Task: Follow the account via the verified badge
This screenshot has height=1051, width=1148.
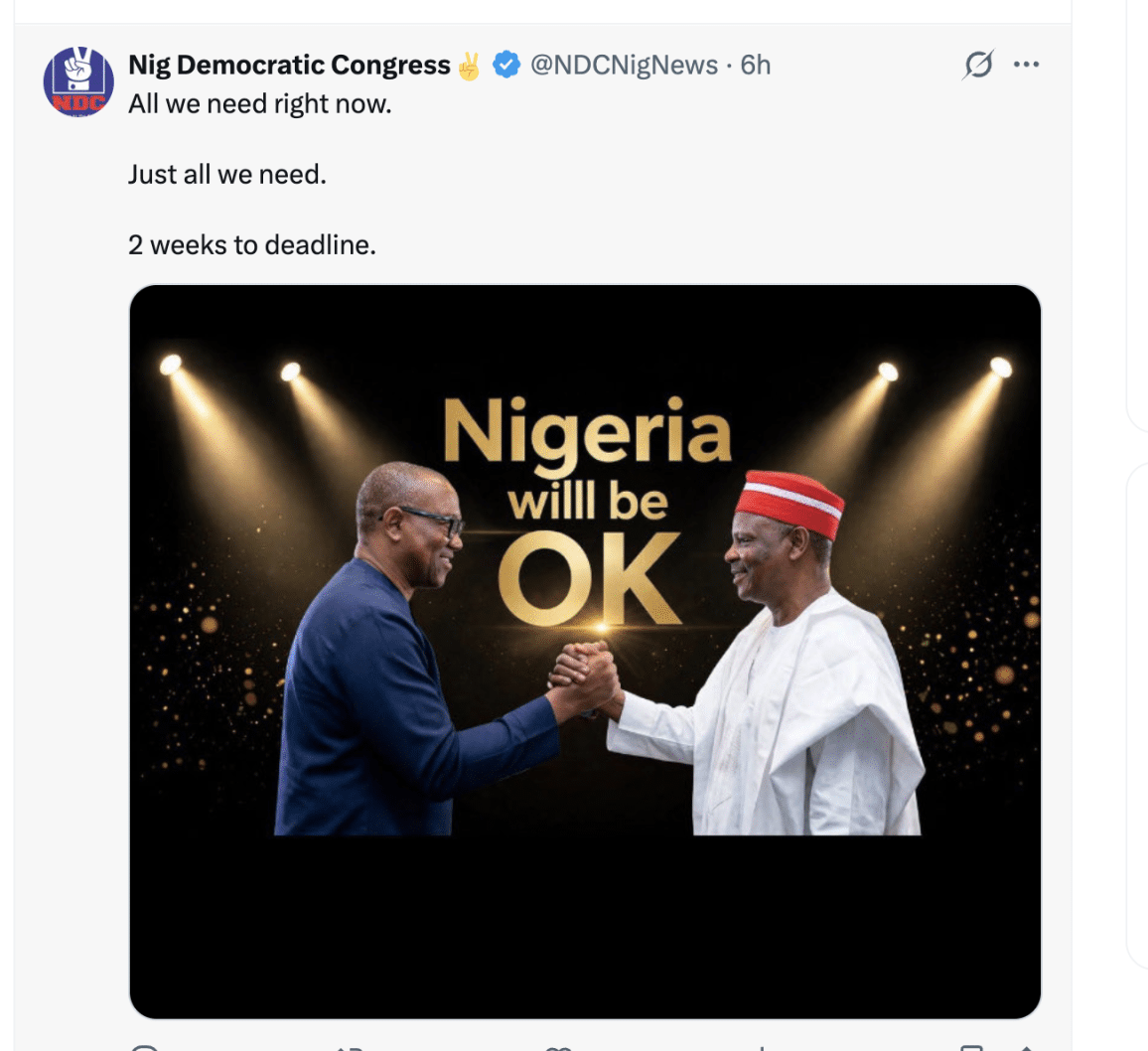Action: (x=509, y=64)
